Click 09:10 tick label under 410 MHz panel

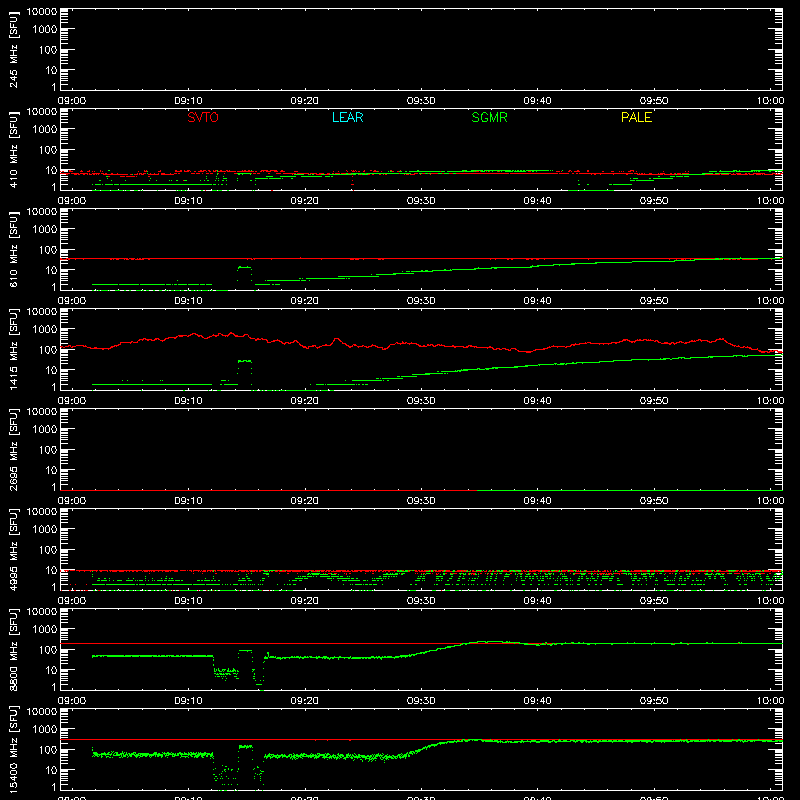188,201
